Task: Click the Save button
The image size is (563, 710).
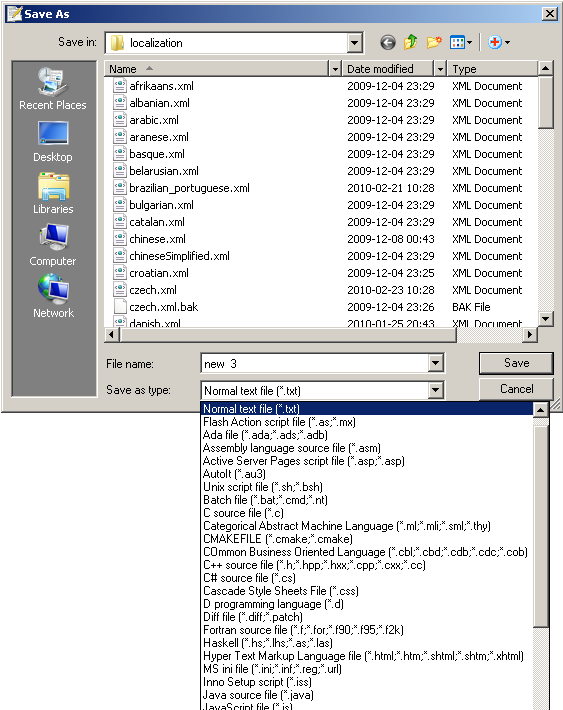Action: (516, 363)
